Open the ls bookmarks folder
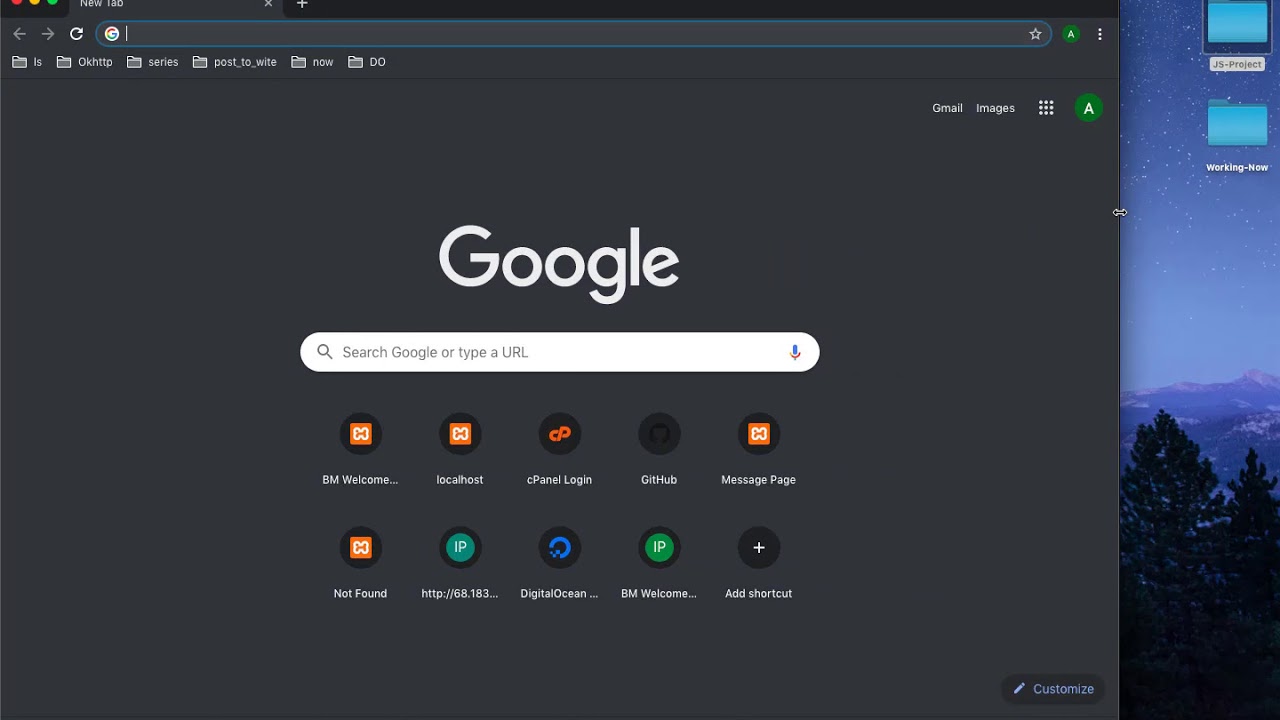This screenshot has width=1280, height=720. (x=28, y=62)
